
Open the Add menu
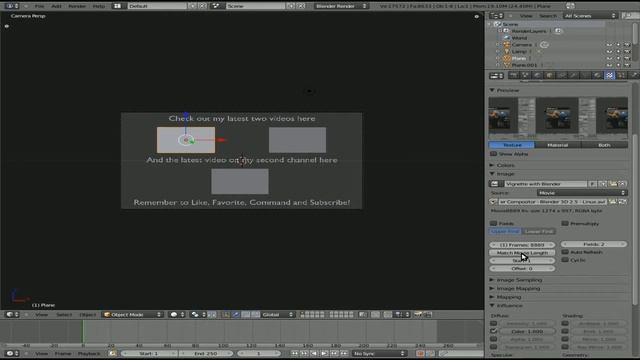pos(56,6)
